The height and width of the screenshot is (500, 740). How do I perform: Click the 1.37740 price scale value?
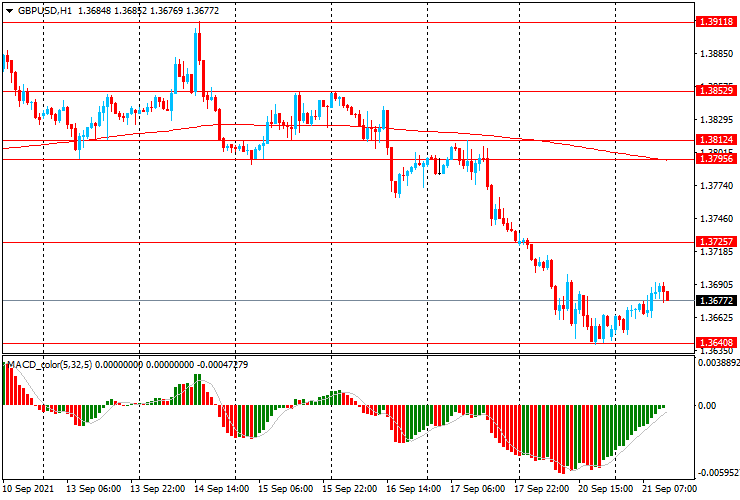point(716,186)
